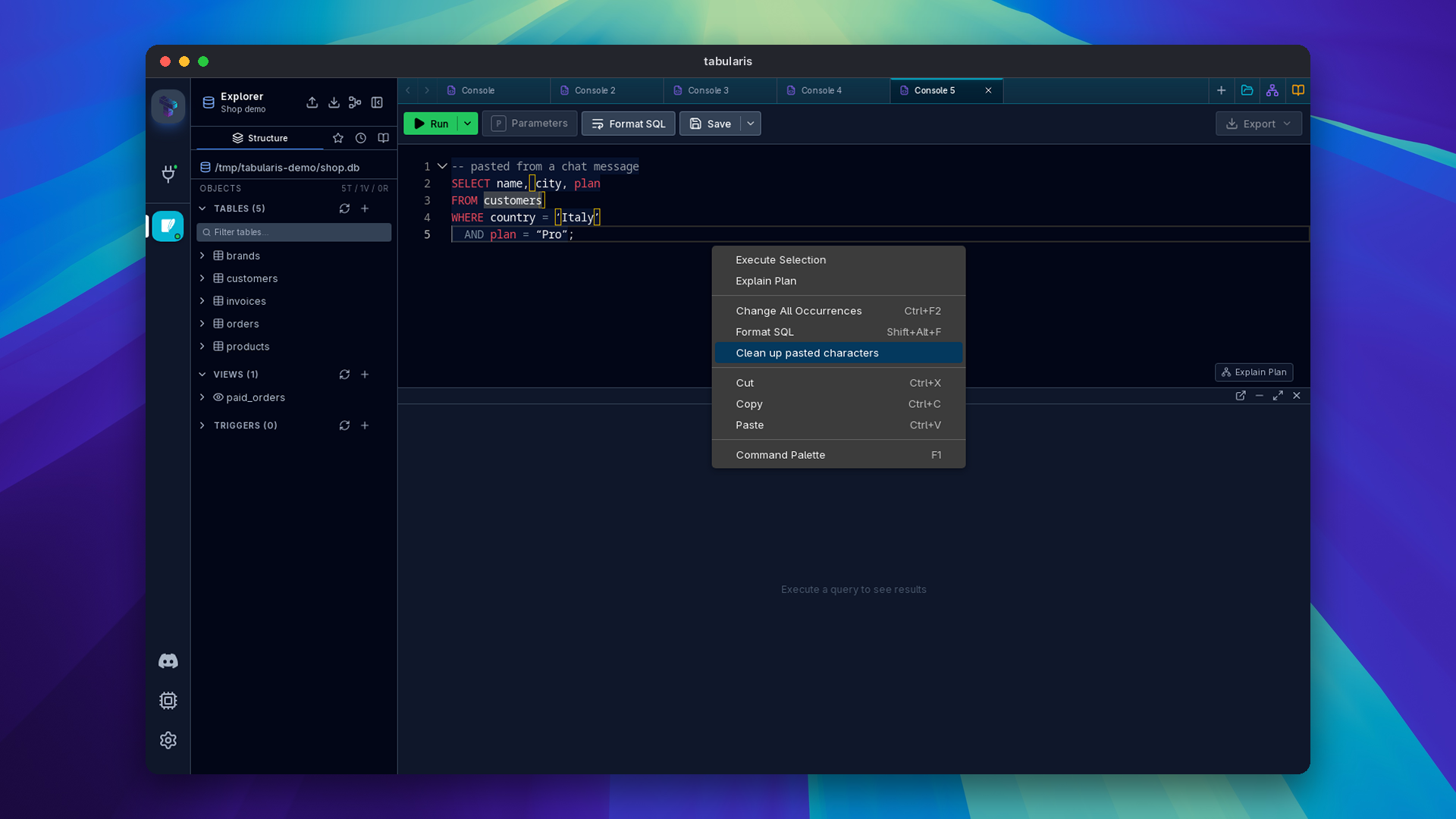The width and height of the screenshot is (1456, 819).
Task: Add a new table with plus icon
Action: coord(365,209)
